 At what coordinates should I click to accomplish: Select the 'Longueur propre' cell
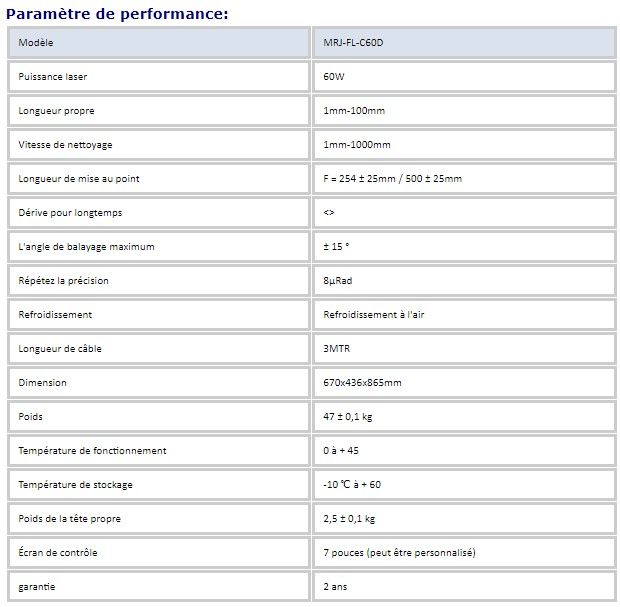coord(56,111)
